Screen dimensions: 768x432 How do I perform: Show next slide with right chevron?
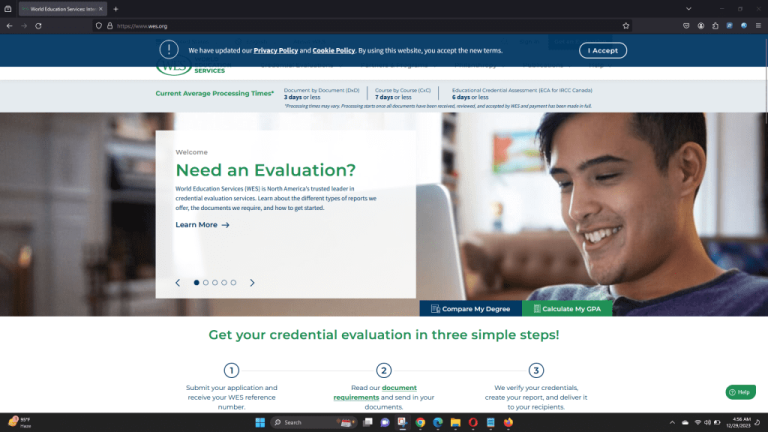pos(252,283)
